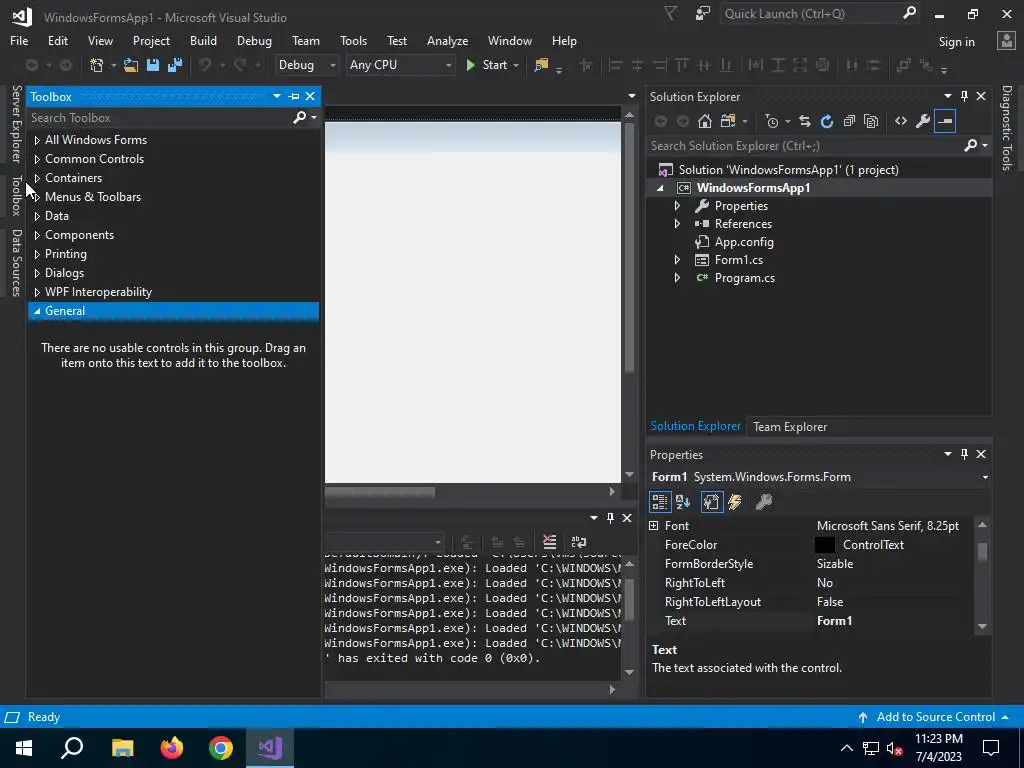1024x768 pixels.
Task: Click the Save icon in the toolbar
Action: click(153, 65)
